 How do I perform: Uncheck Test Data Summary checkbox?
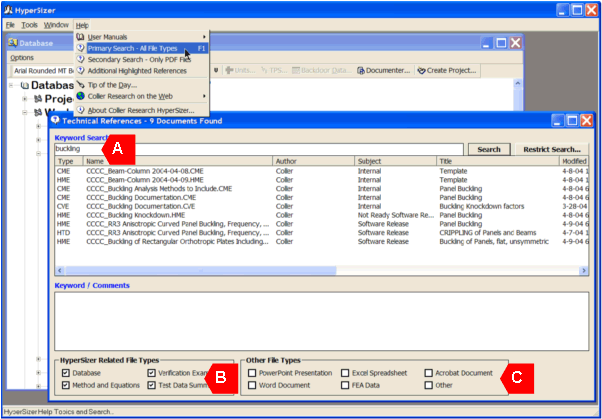point(152,385)
